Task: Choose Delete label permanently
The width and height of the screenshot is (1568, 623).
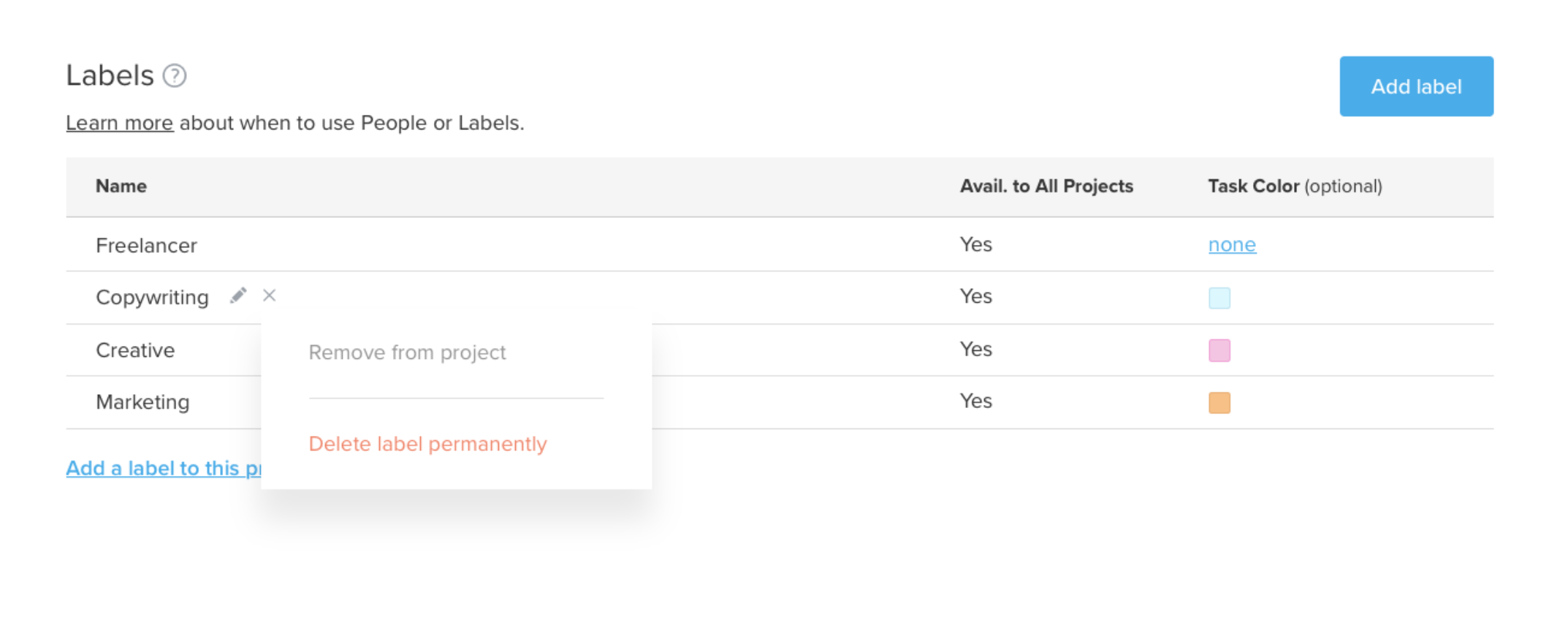Action: 427,443
